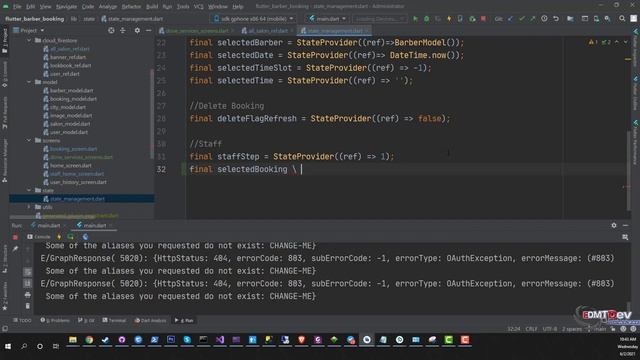Screen dimensions: 640x360
Task: Open the Git tool window button
Action: point(86,320)
